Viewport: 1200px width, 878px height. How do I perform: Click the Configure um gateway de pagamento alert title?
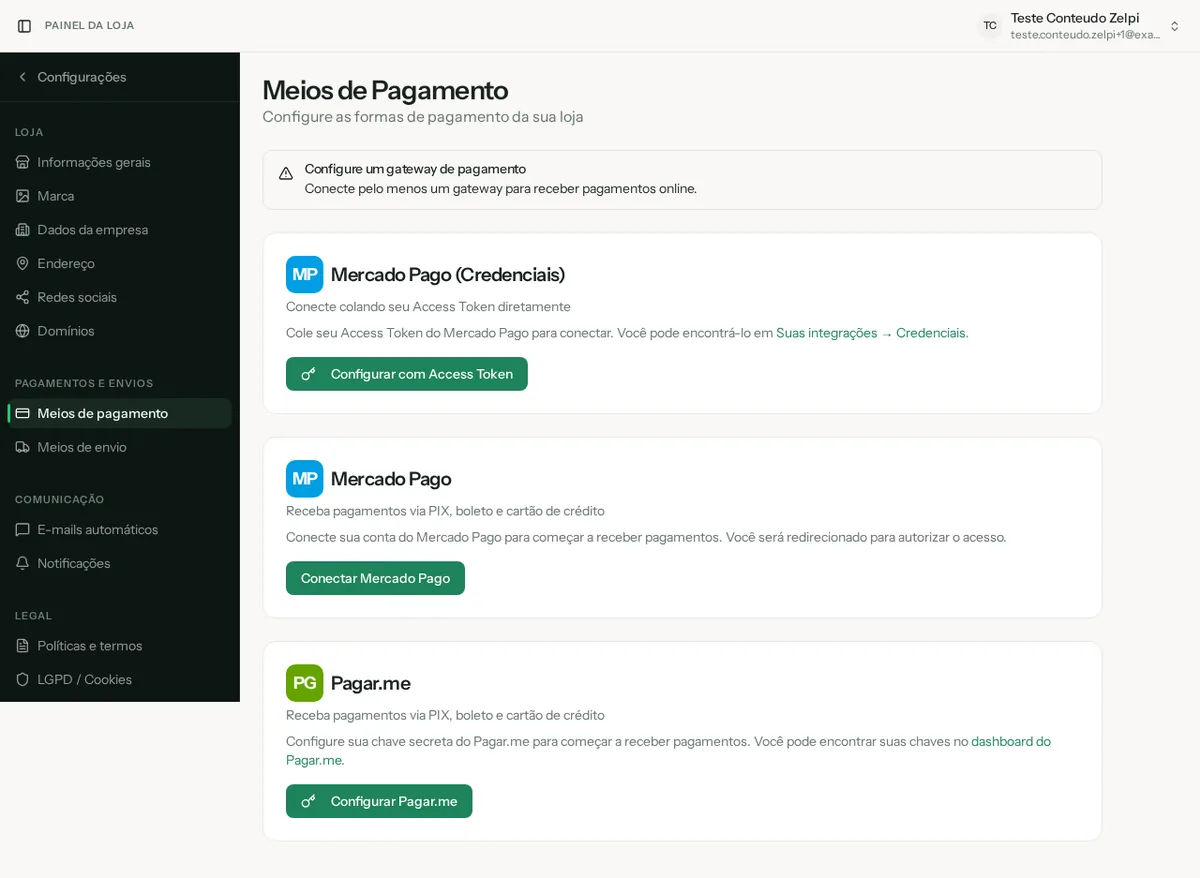click(x=415, y=169)
